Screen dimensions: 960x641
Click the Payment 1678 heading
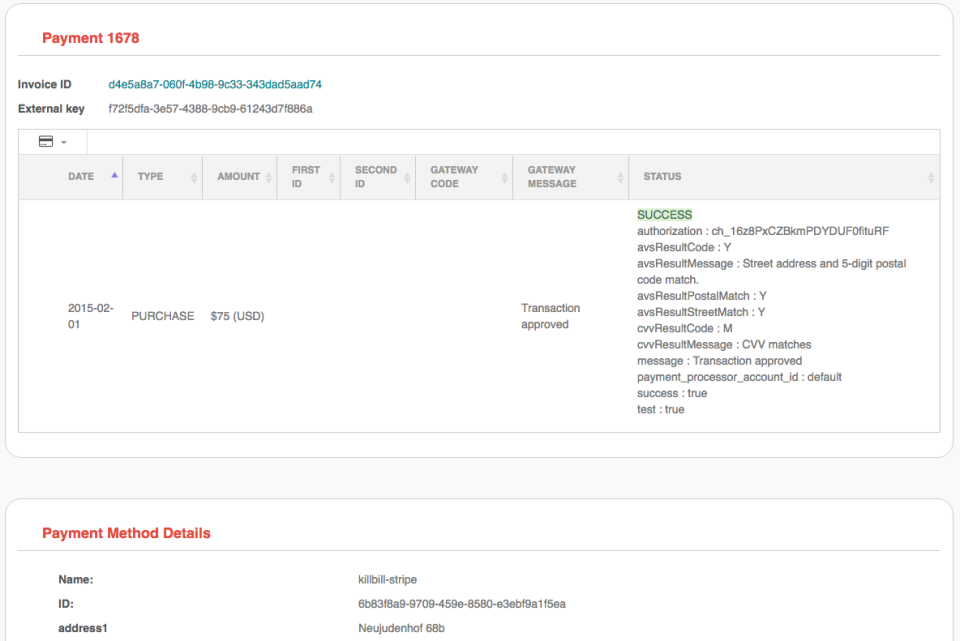coord(90,38)
